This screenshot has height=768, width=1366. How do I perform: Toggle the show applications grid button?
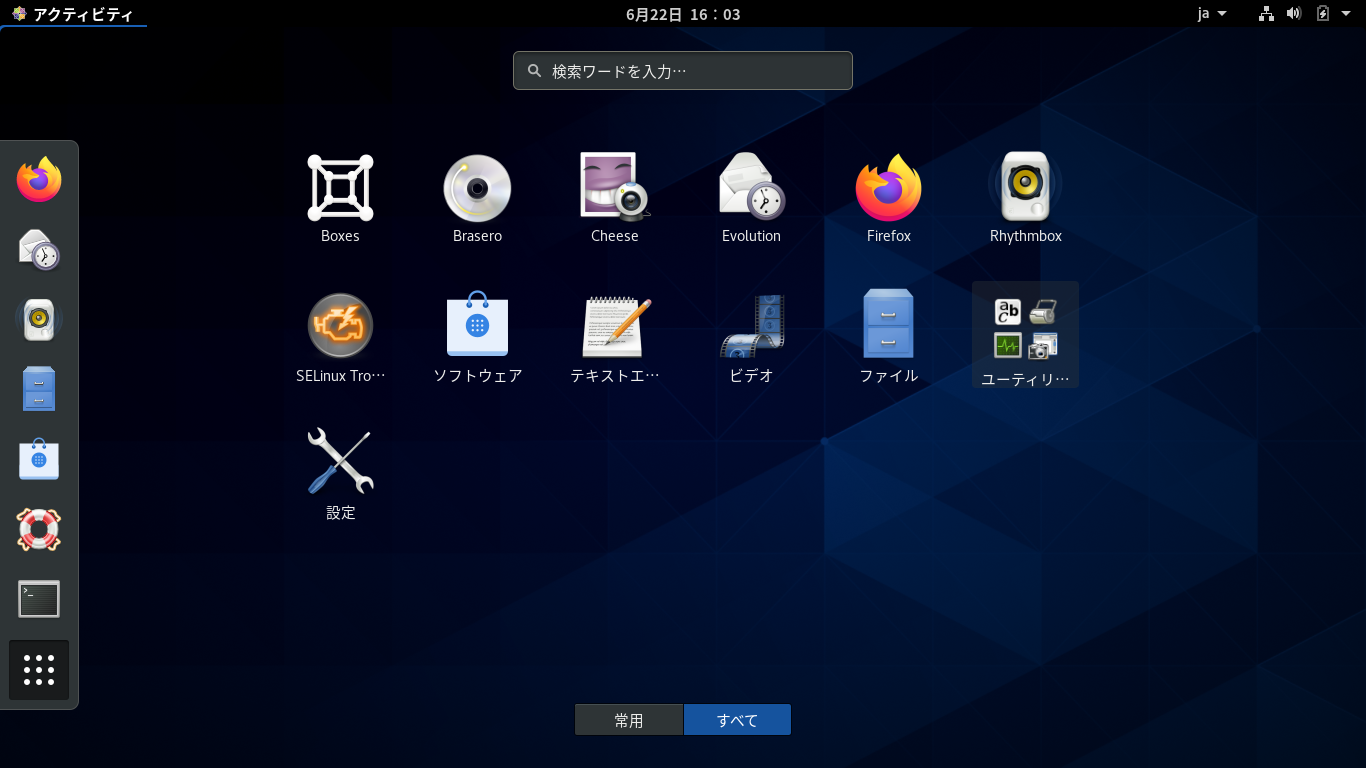[39, 670]
